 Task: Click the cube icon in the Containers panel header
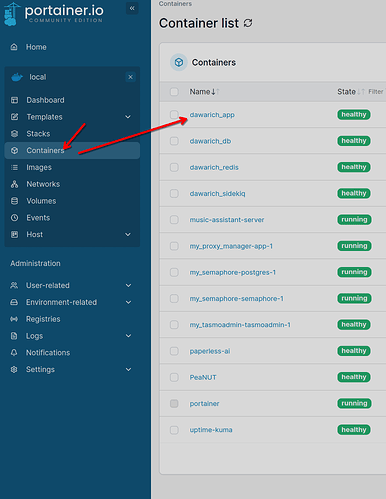point(179,62)
